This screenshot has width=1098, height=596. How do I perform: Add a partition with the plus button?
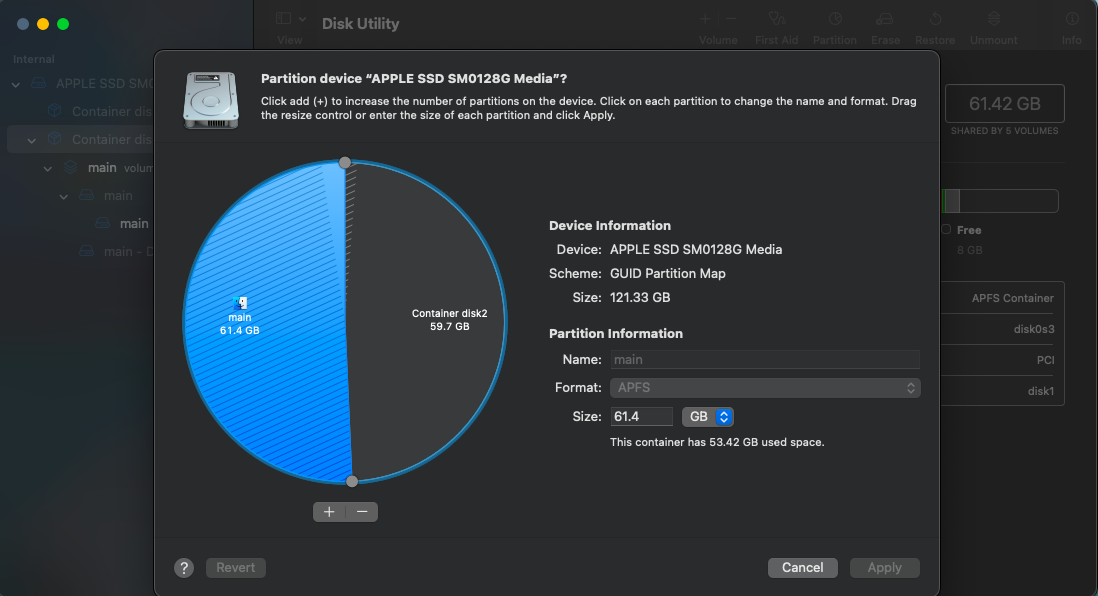[x=329, y=511]
